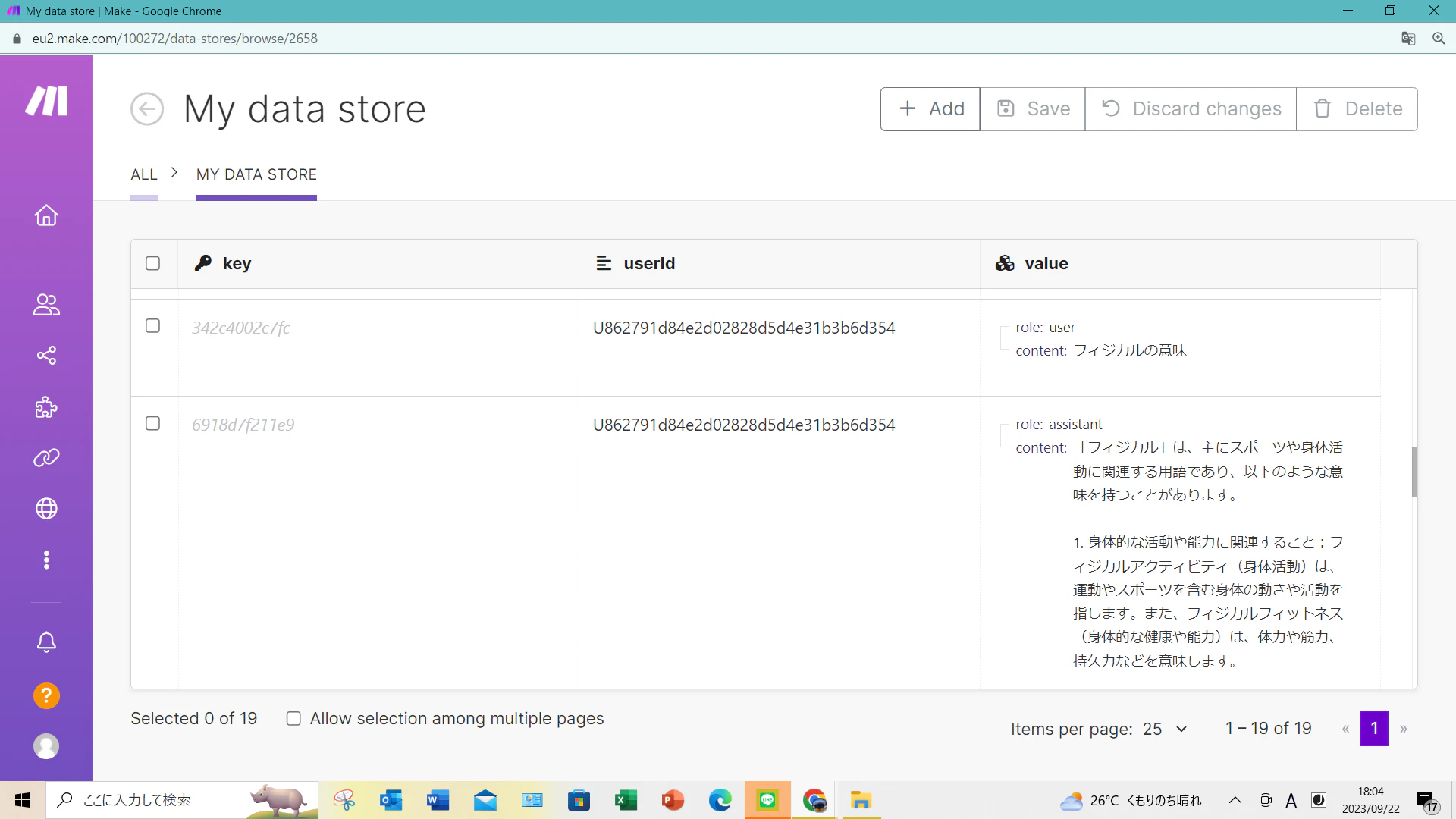Viewport: 1456px width, 819px height.
Task: Click Discard changes button
Action: [x=1191, y=109]
